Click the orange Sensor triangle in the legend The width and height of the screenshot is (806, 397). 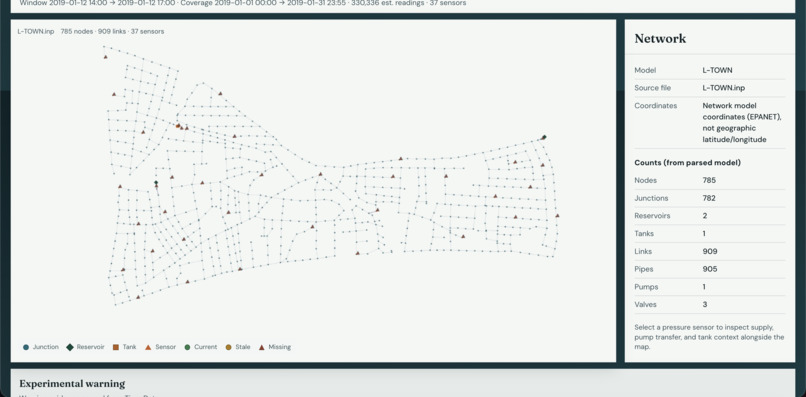[148, 347]
